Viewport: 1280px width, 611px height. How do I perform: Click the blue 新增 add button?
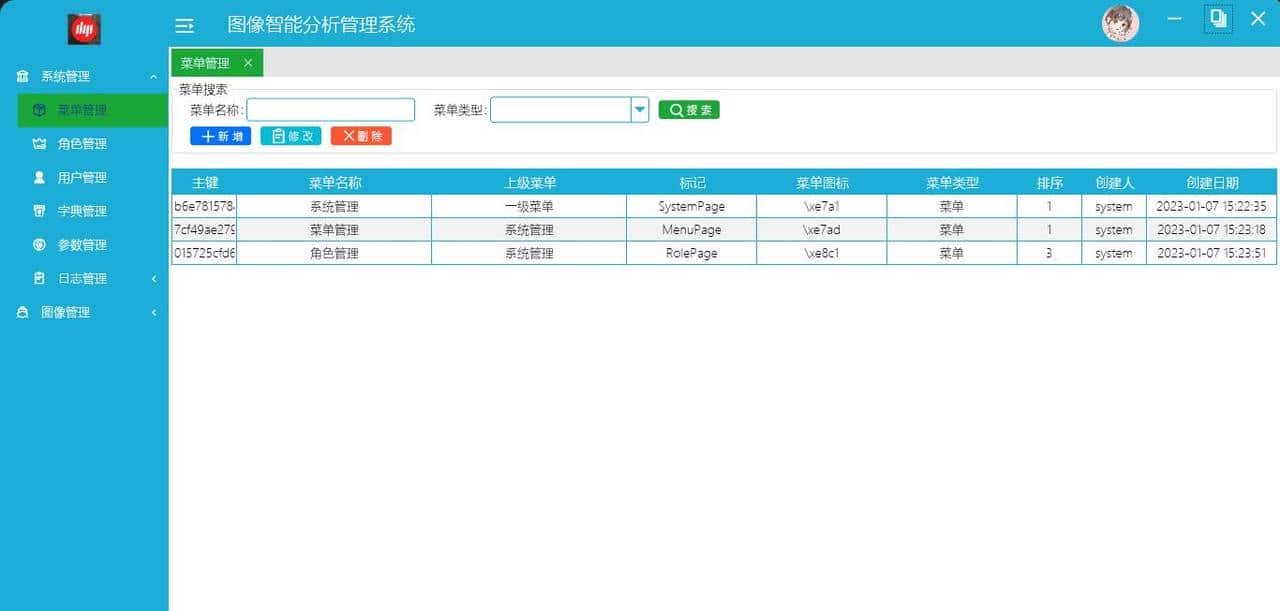[x=220, y=136]
